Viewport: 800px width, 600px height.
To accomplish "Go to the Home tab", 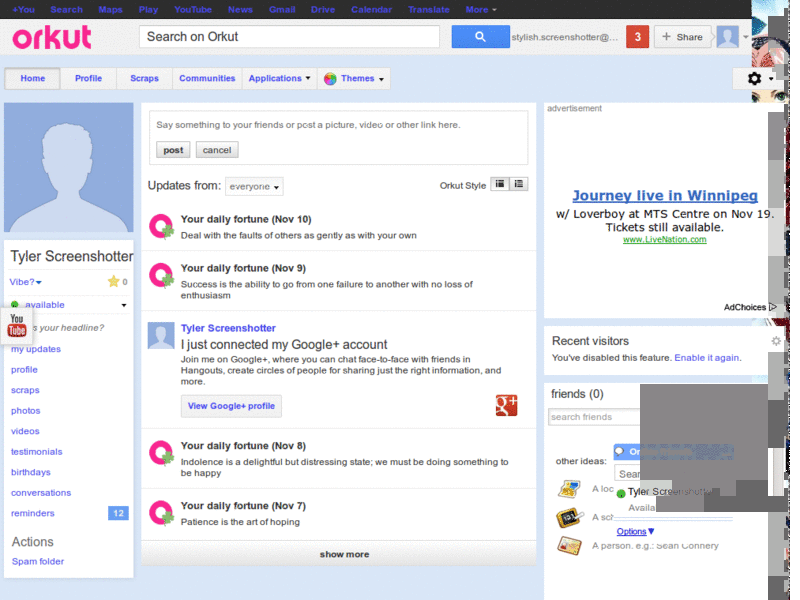I will (33, 78).
